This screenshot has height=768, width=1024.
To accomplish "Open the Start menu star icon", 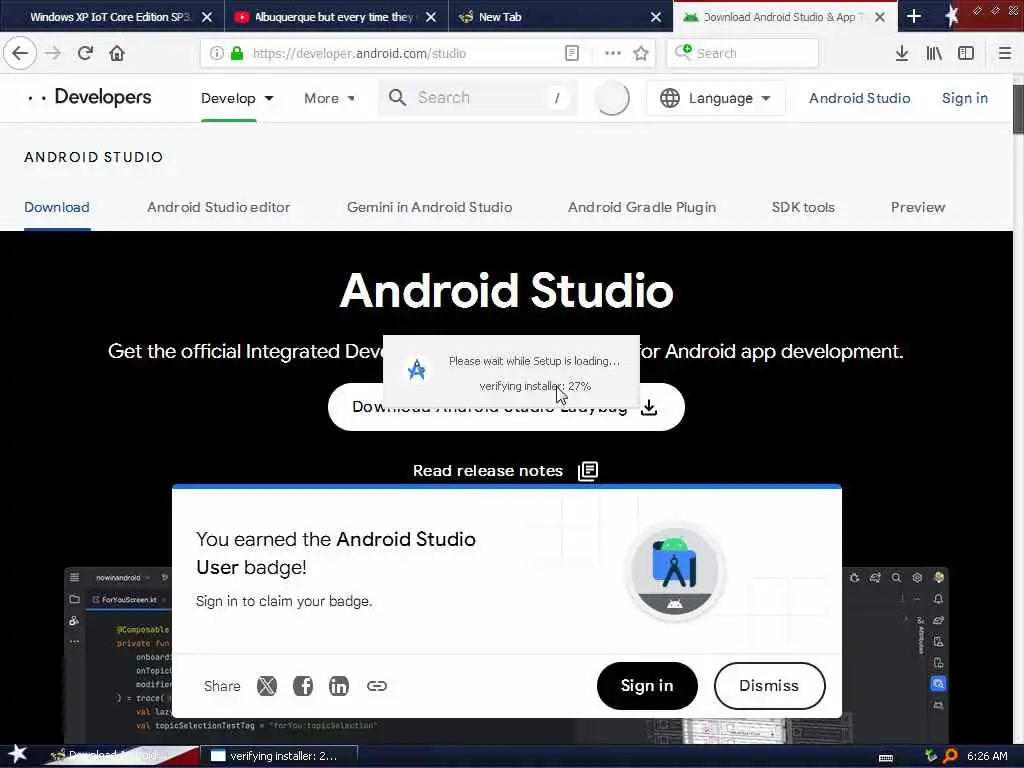I will point(17,755).
